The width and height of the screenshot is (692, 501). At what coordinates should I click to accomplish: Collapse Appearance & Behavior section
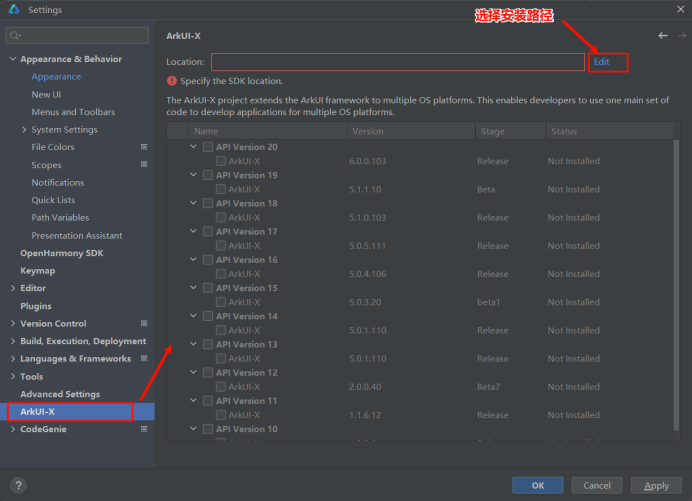click(13, 59)
